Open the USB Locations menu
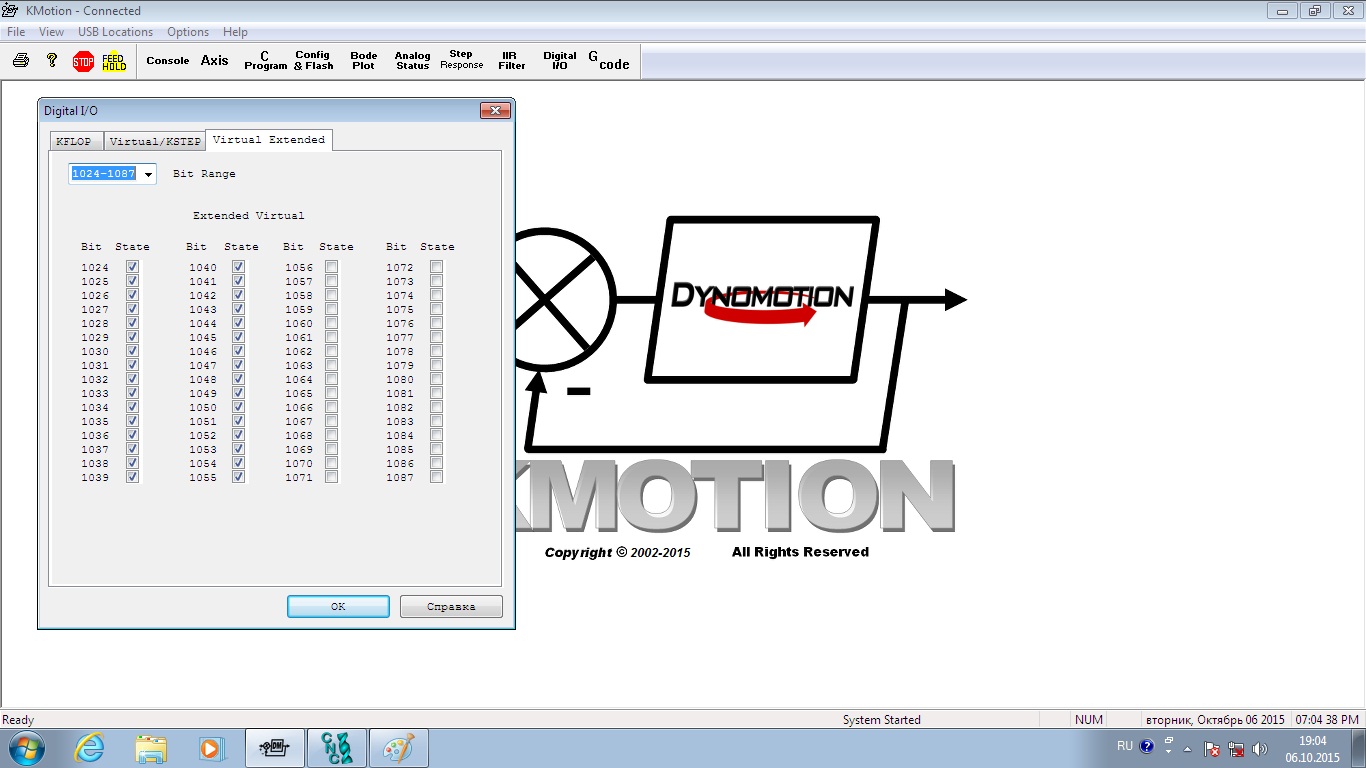 [x=116, y=32]
